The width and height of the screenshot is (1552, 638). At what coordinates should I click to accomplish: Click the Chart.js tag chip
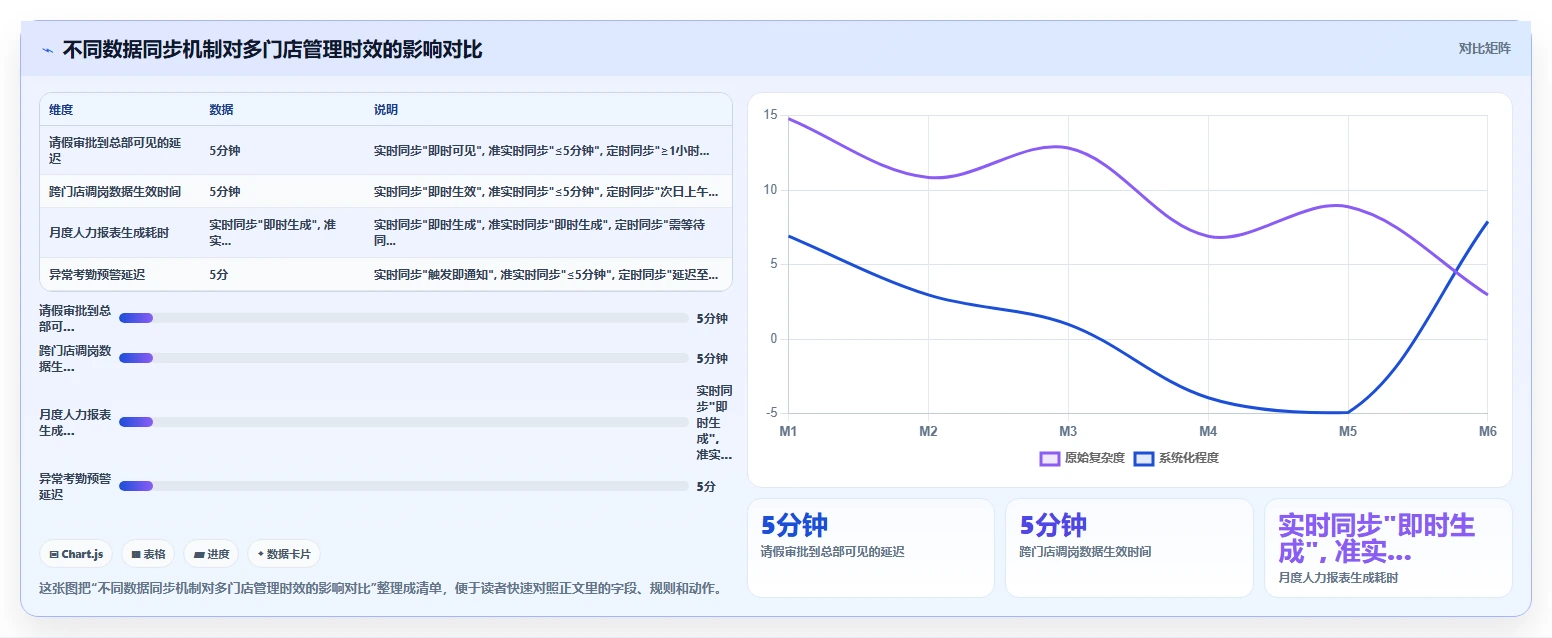pos(76,554)
